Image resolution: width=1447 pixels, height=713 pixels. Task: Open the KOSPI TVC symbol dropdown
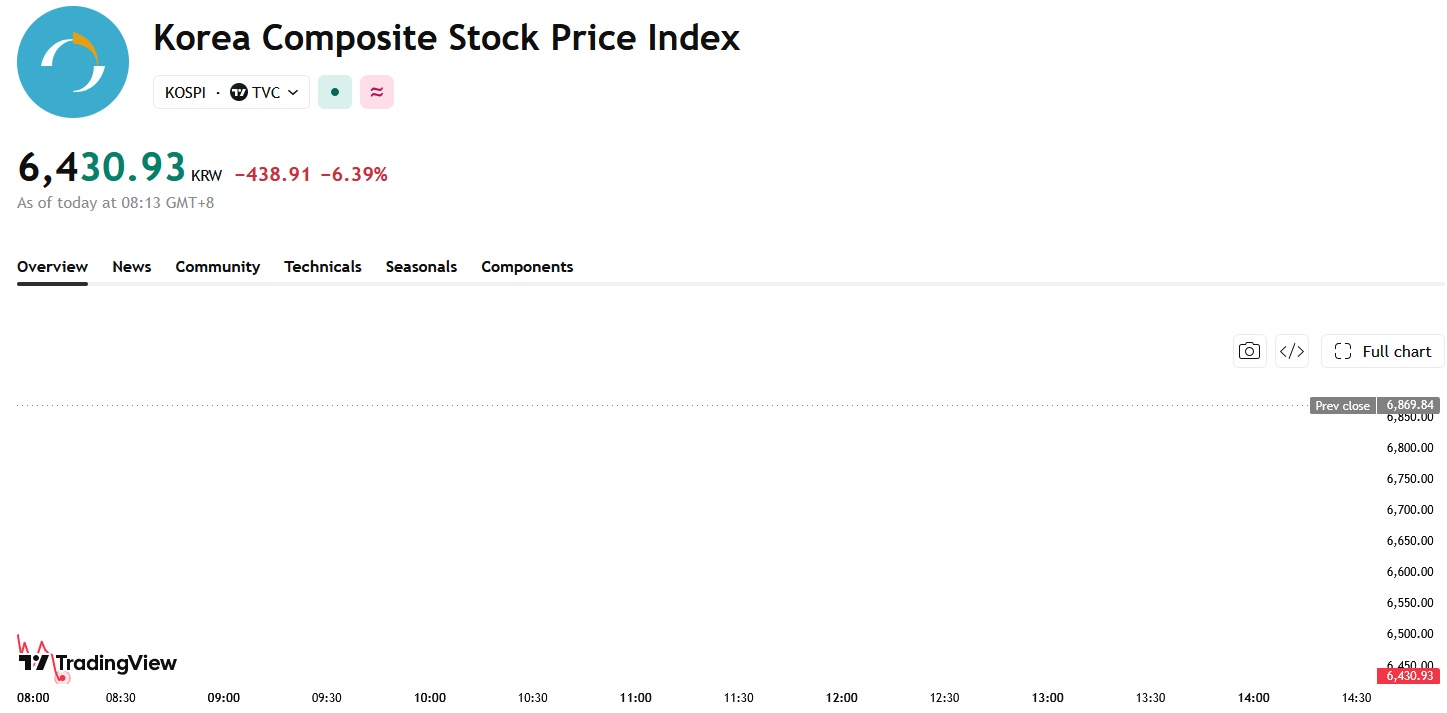[231, 92]
